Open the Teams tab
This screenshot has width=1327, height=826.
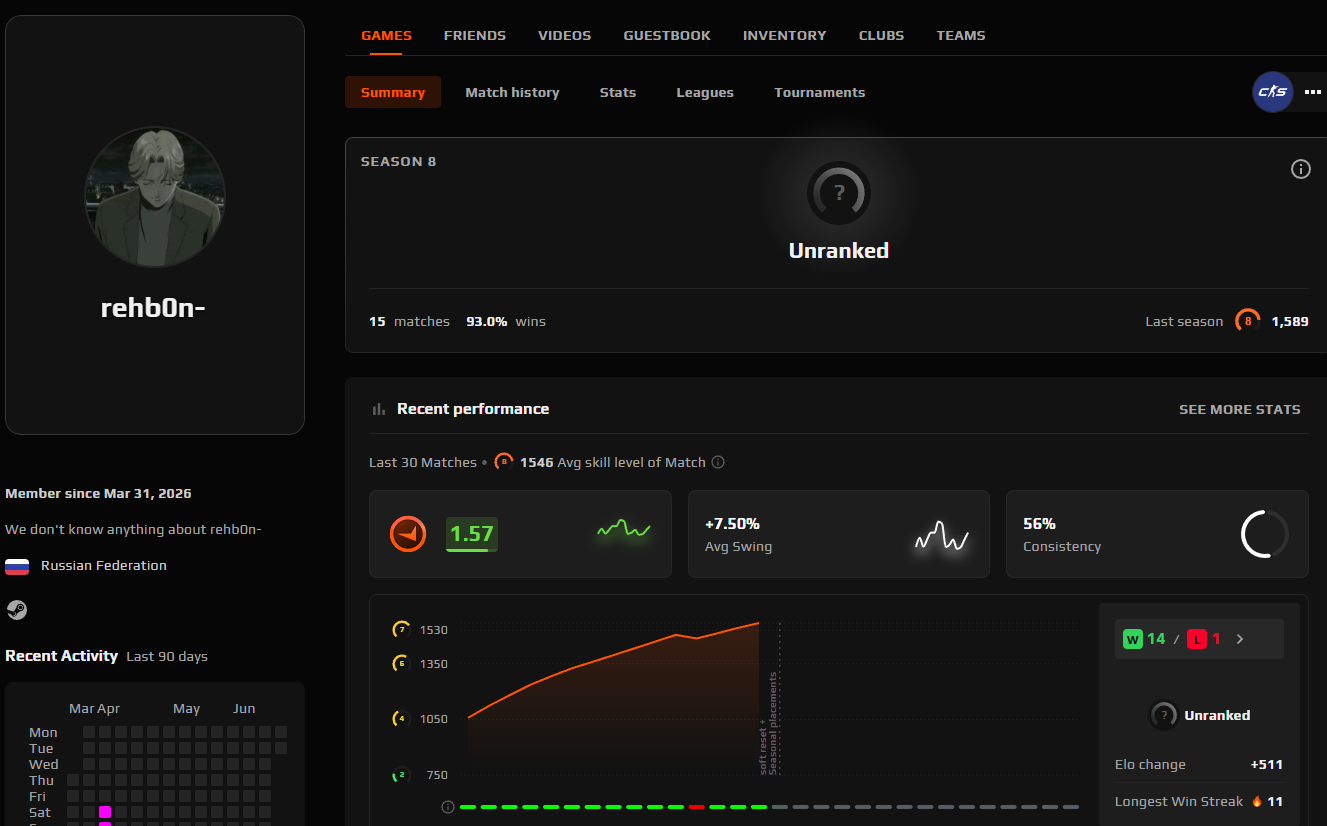point(961,35)
